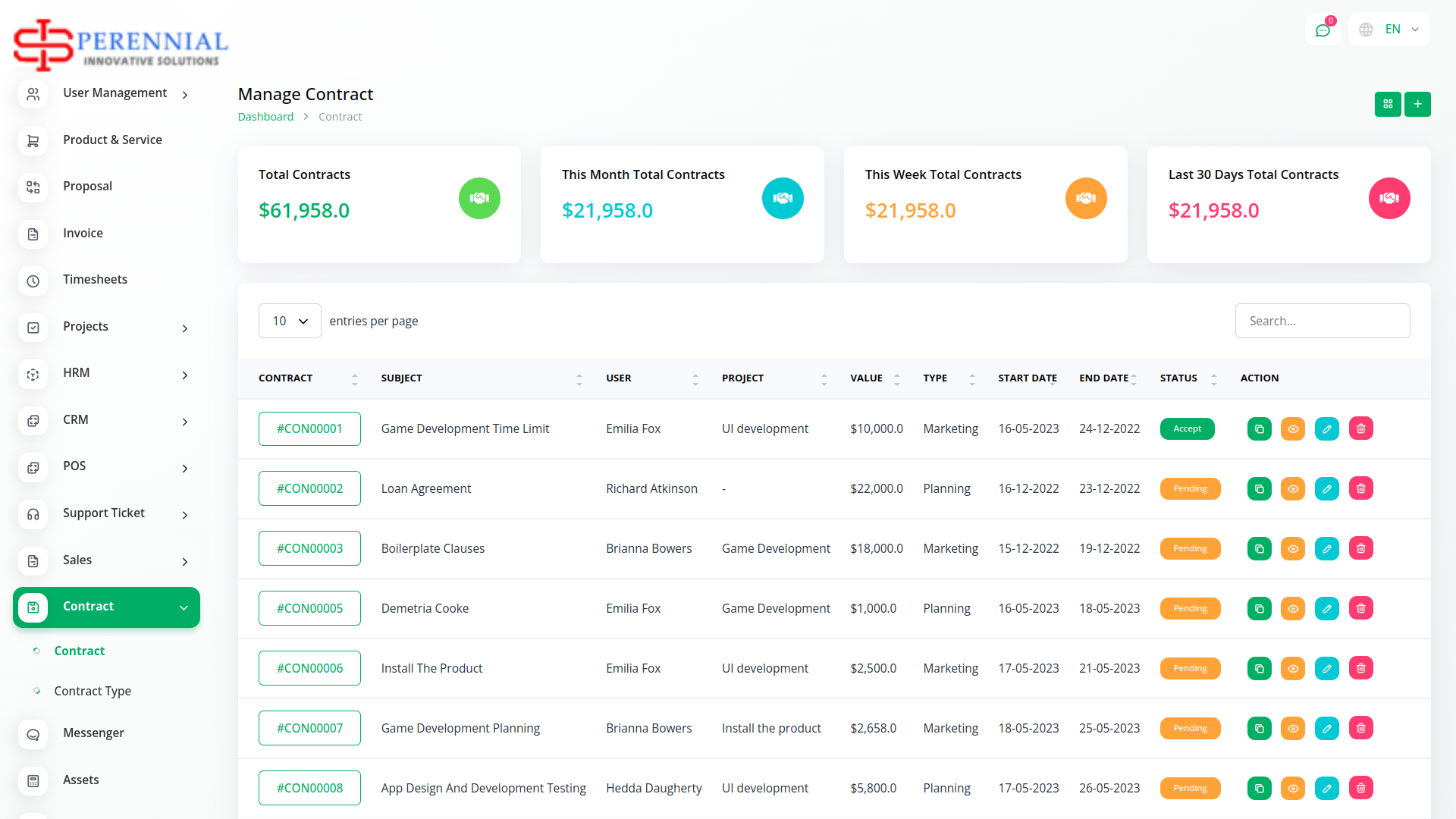
Task: Open the Contract Type submenu item
Action: (93, 692)
